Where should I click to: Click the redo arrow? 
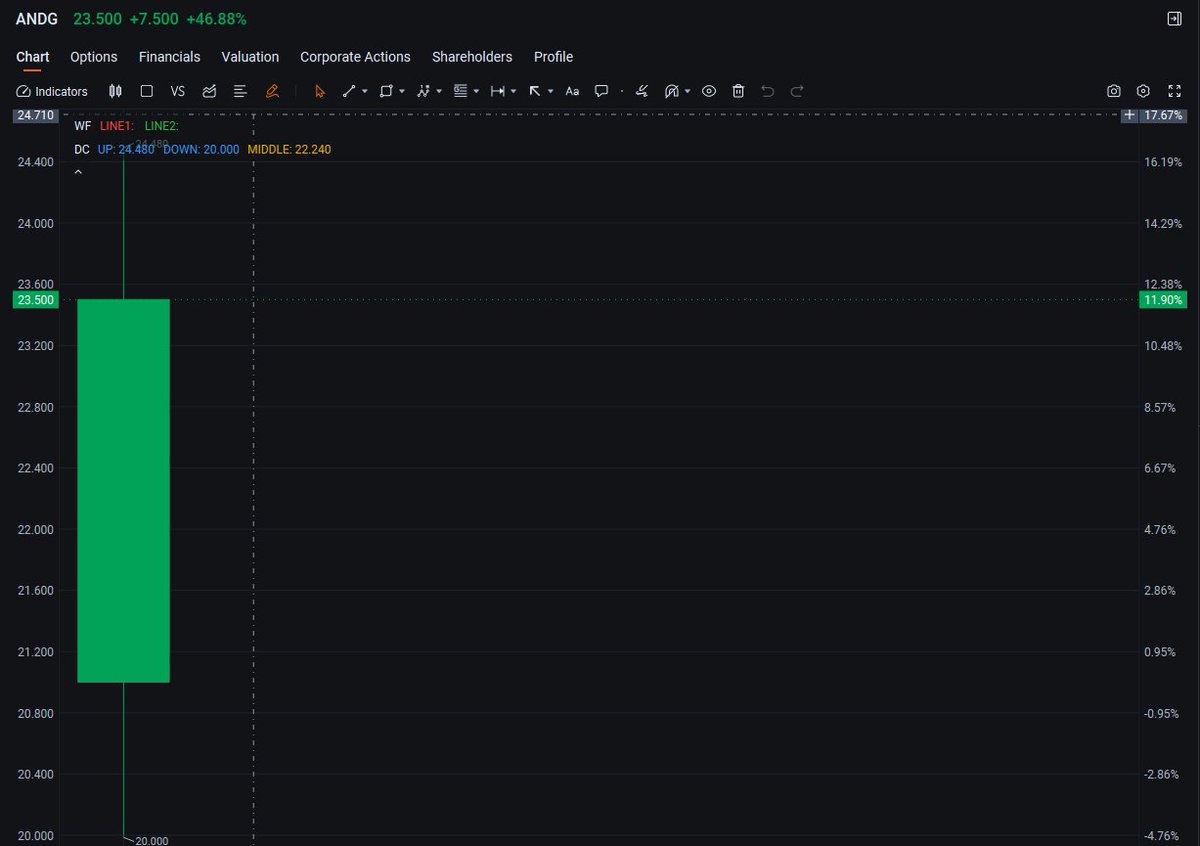point(797,91)
